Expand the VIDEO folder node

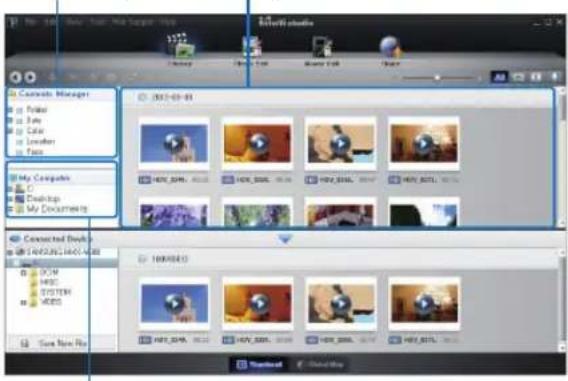tap(24, 302)
